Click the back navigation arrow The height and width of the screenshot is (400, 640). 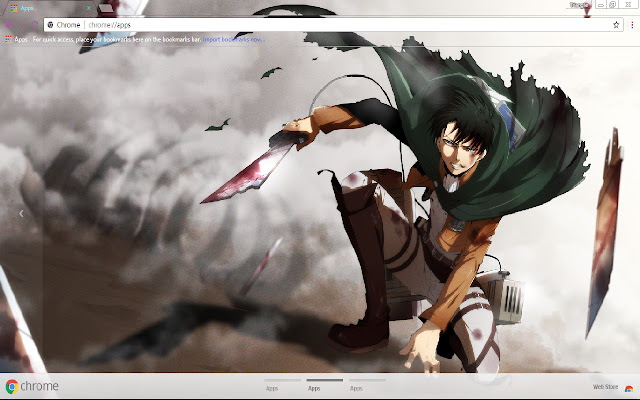point(9,25)
